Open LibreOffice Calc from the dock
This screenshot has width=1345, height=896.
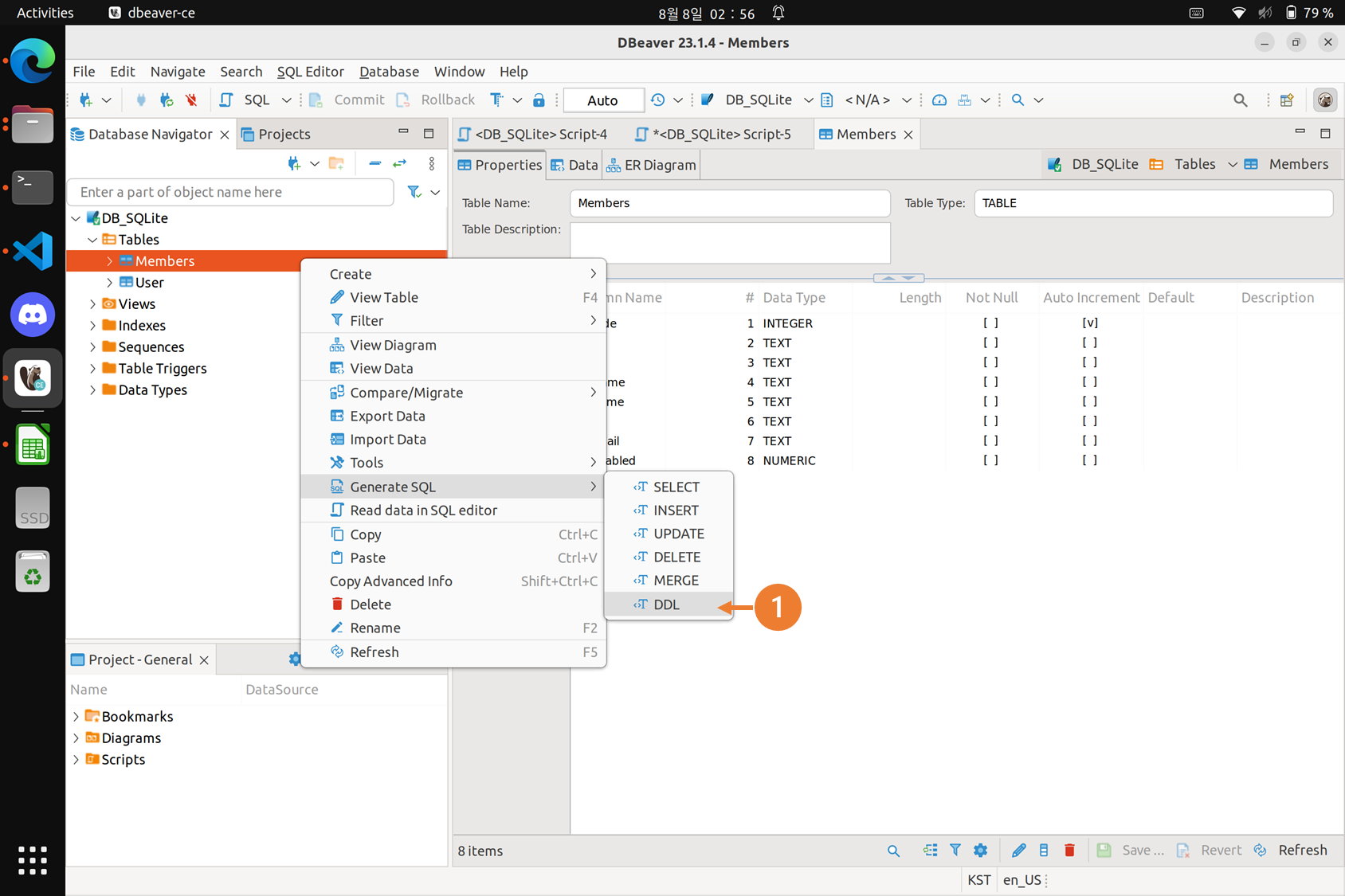33,444
